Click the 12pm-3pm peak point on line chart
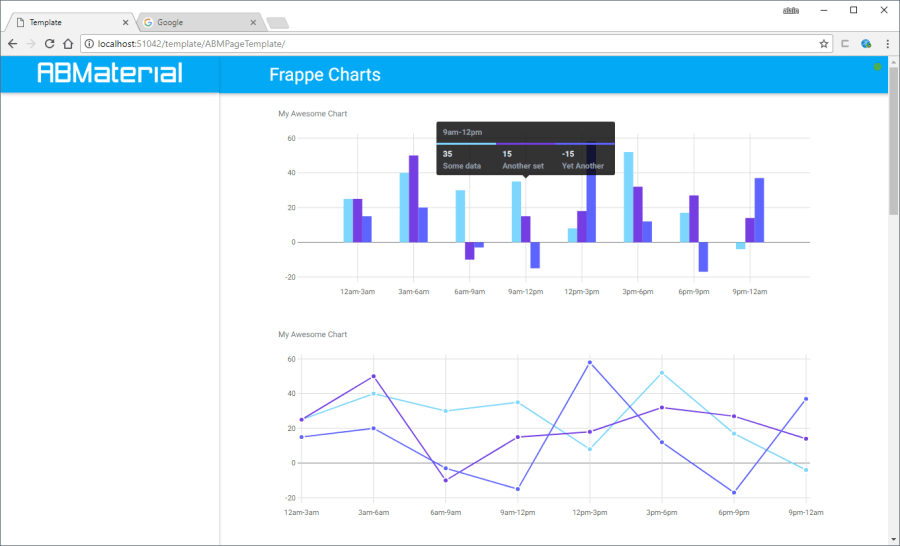Screen dimensions: 900x546 [x=590, y=362]
